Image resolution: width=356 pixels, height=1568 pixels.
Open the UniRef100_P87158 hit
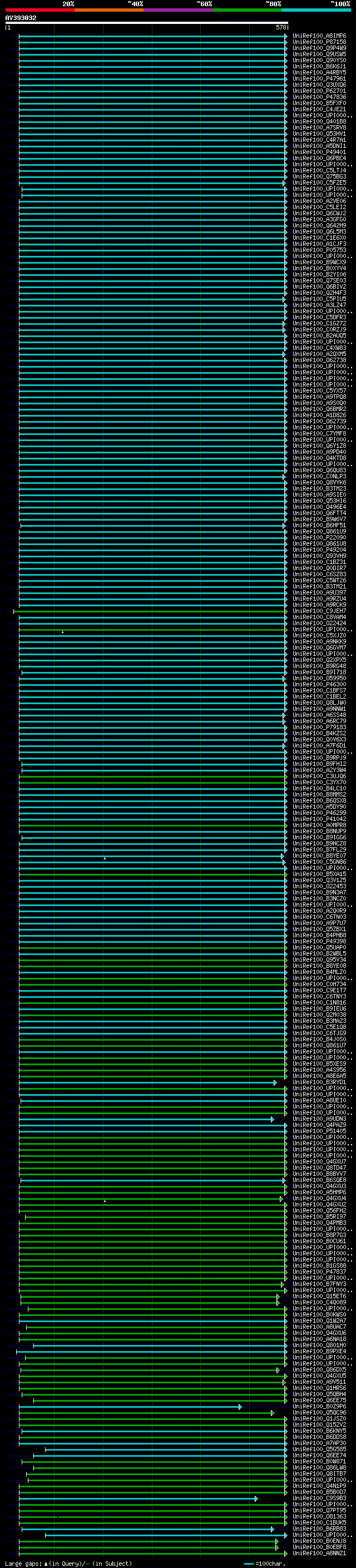(319, 42)
